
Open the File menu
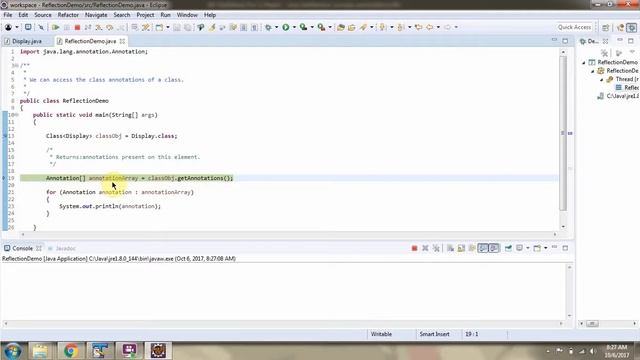[8, 15]
